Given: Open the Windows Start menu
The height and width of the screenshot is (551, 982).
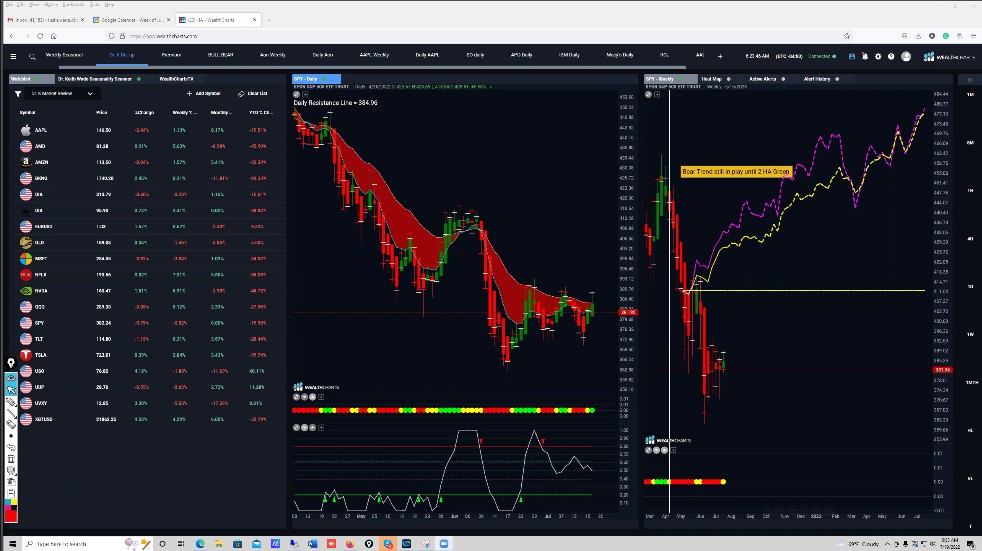Looking at the screenshot, I should [11, 543].
